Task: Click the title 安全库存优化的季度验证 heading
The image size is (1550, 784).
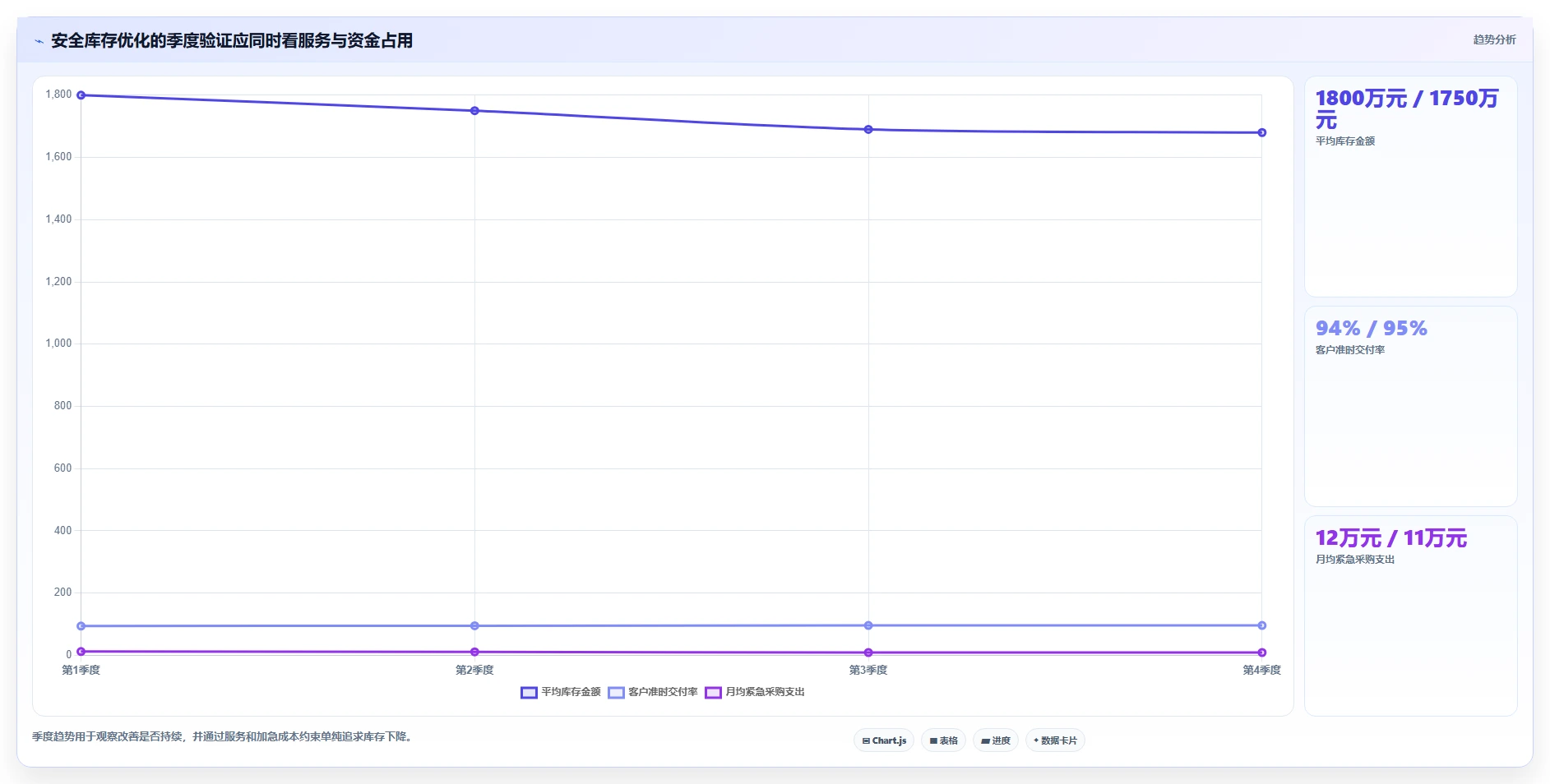Action: (x=232, y=41)
